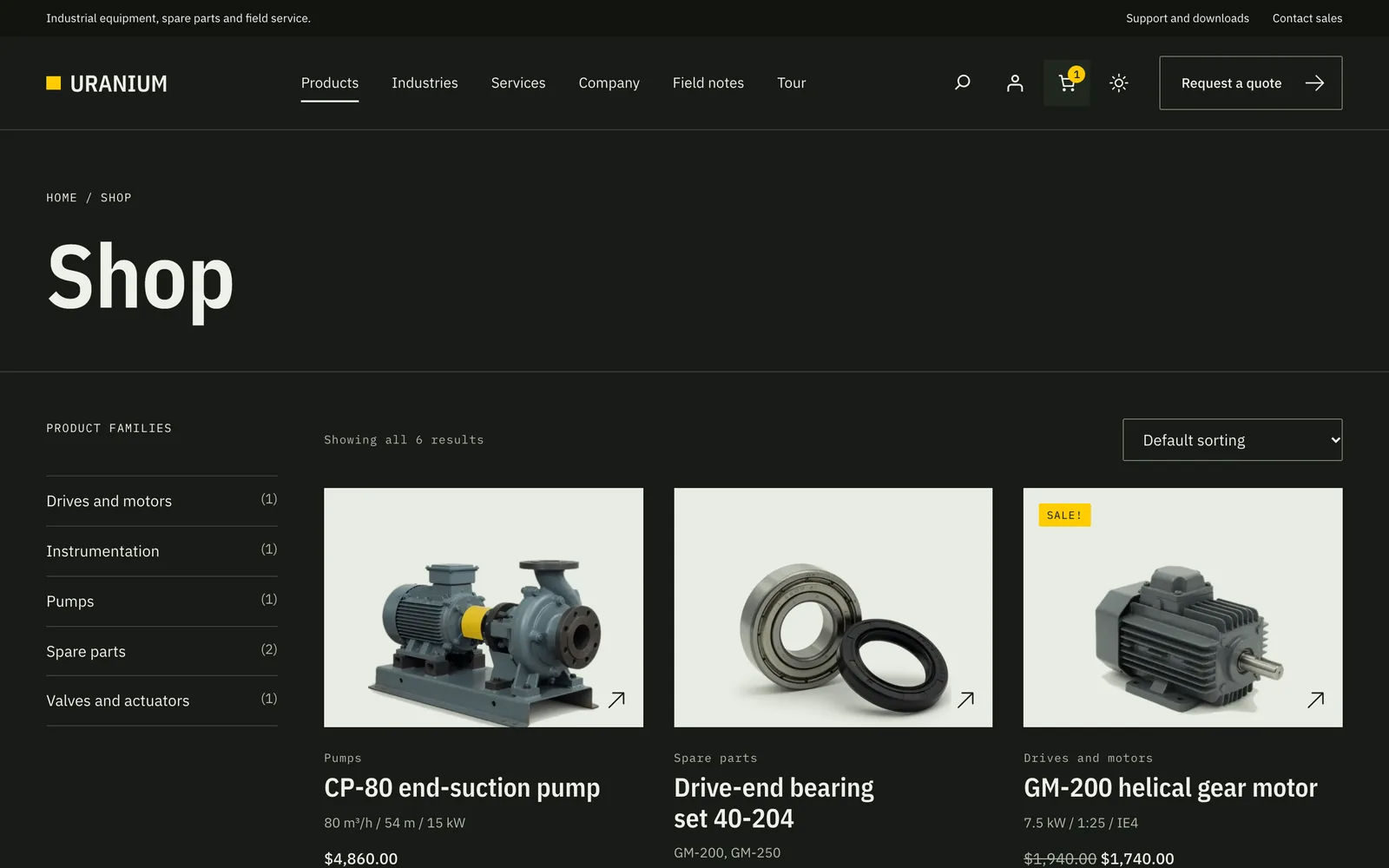Click the arrow icon on bearing set image

click(x=965, y=700)
